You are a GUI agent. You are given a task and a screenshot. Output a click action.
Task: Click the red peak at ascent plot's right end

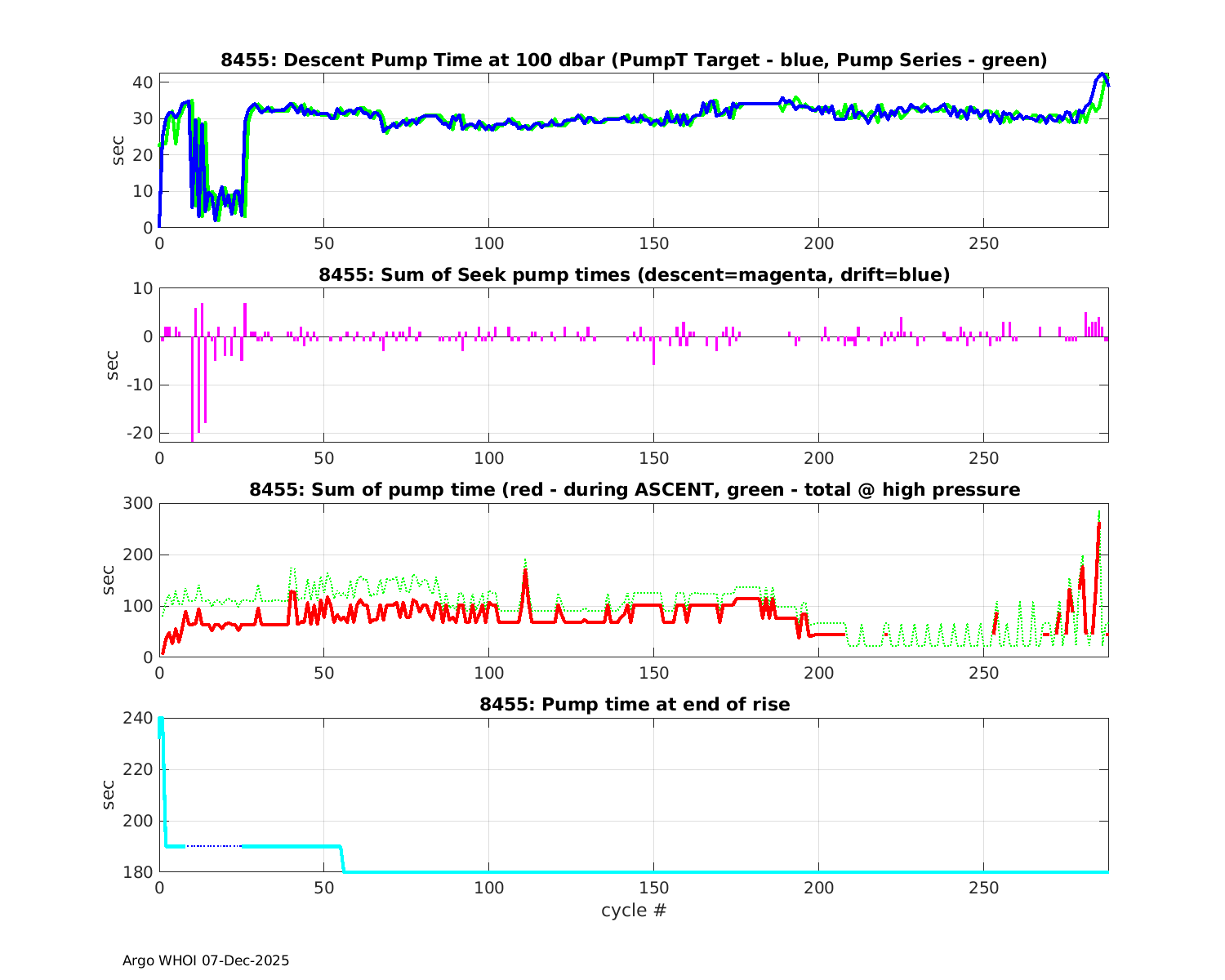pos(1099,524)
